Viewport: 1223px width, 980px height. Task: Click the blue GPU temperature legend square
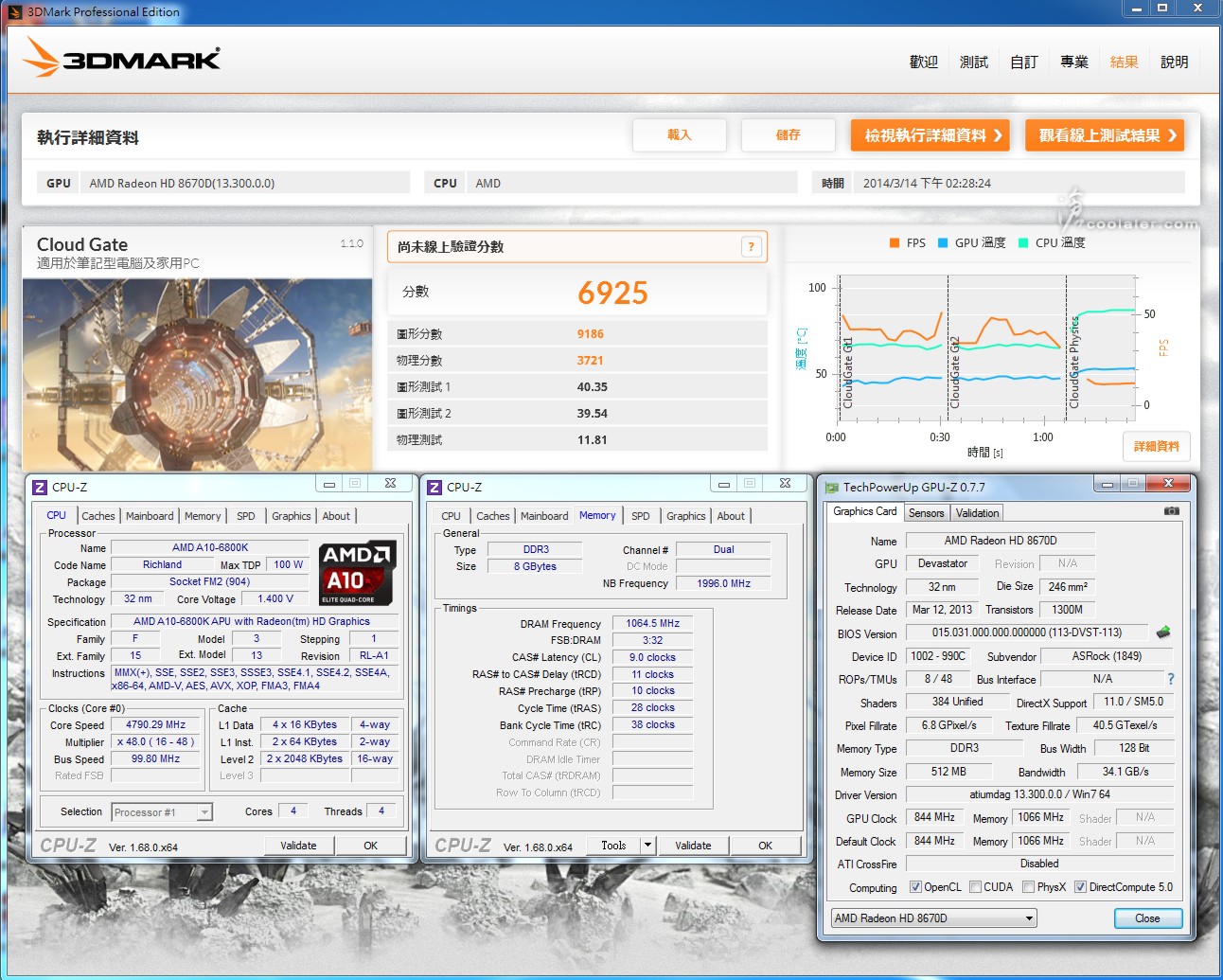(x=943, y=243)
